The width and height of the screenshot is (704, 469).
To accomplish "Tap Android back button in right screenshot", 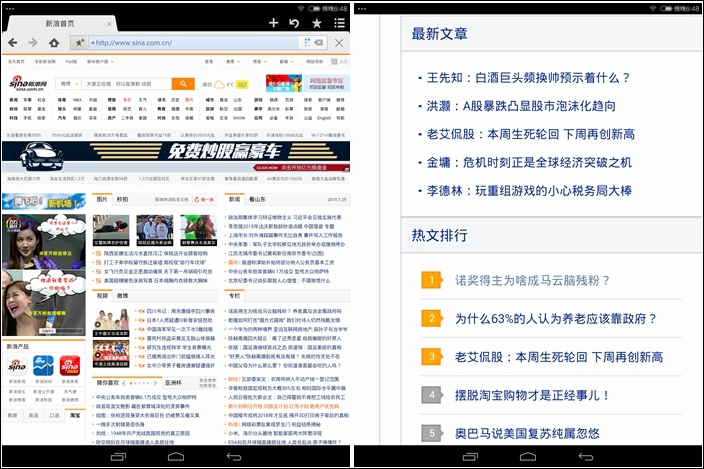I will pyautogui.click(x=586, y=457).
